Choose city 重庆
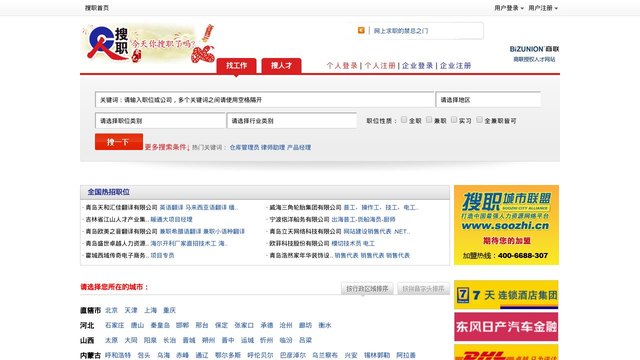The height and width of the screenshot is (360, 640). [x=169, y=310]
